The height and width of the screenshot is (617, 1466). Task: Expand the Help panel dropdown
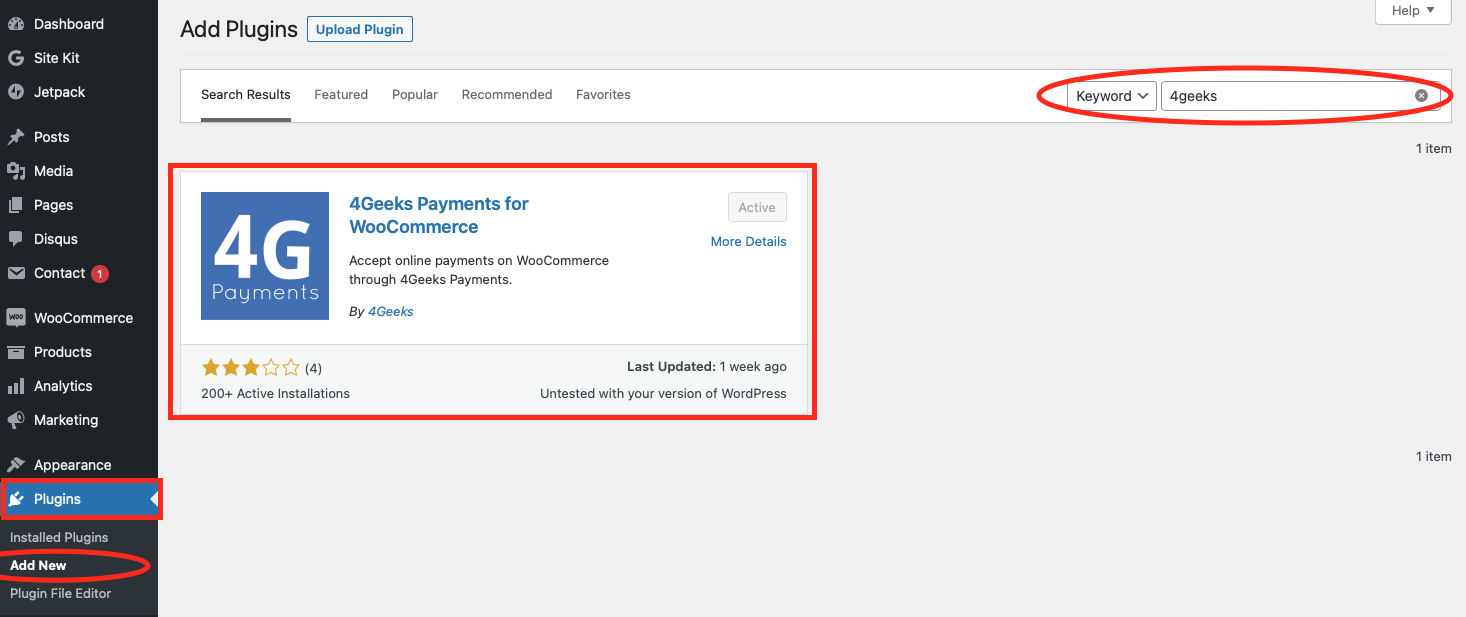pyautogui.click(x=1413, y=11)
